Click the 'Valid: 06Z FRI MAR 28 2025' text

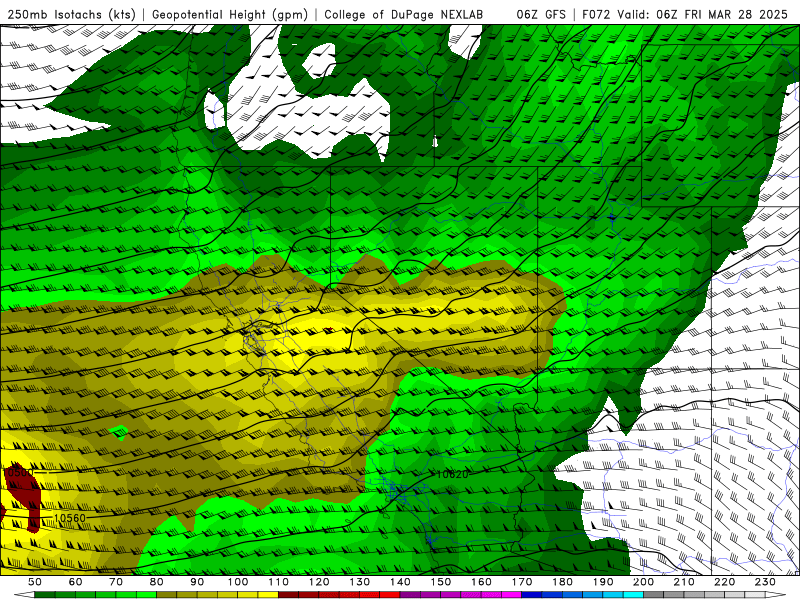click(x=703, y=15)
